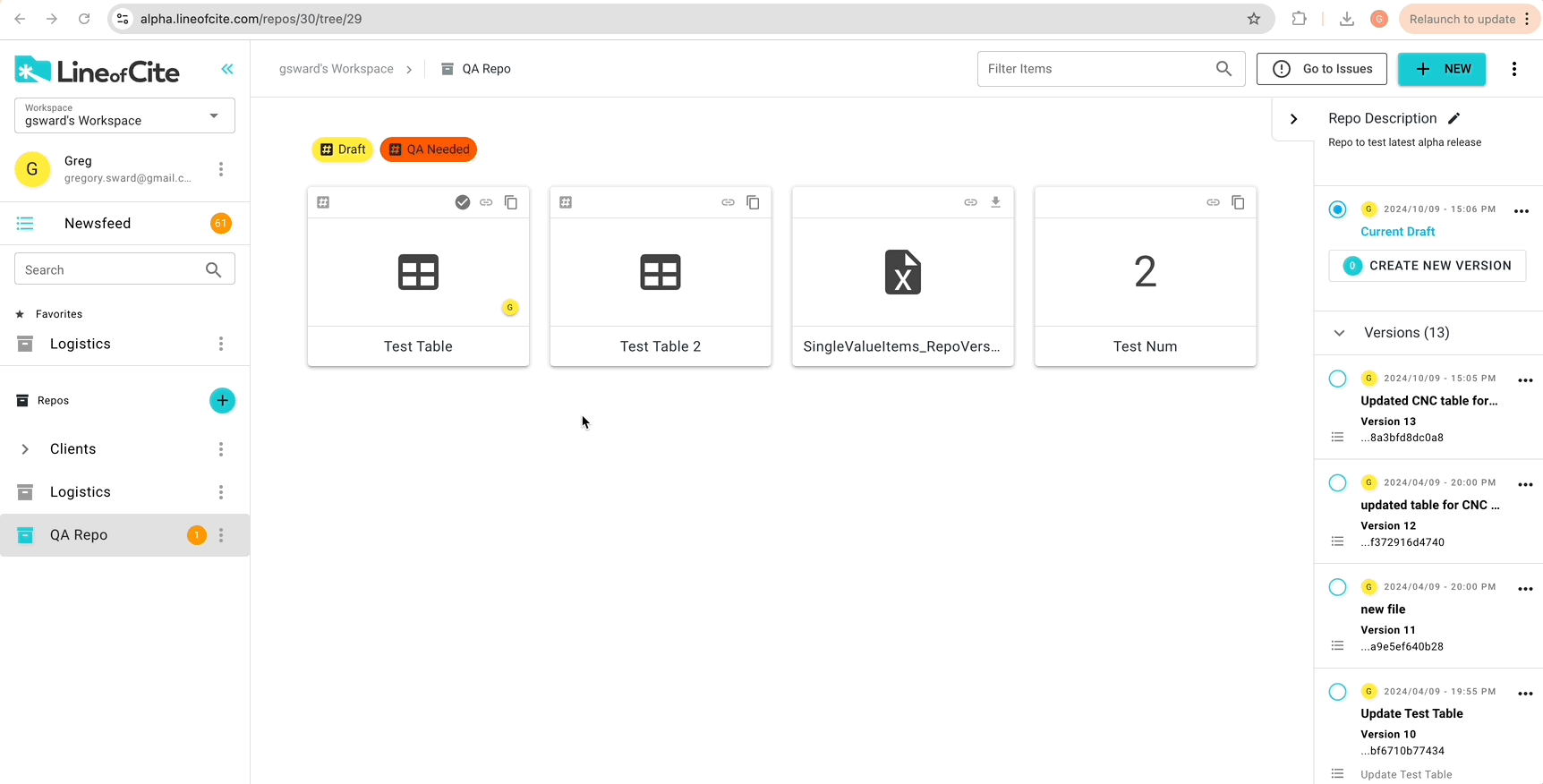Collapse the left sidebar with double chevron
This screenshot has width=1543, height=784.
pos(227,69)
